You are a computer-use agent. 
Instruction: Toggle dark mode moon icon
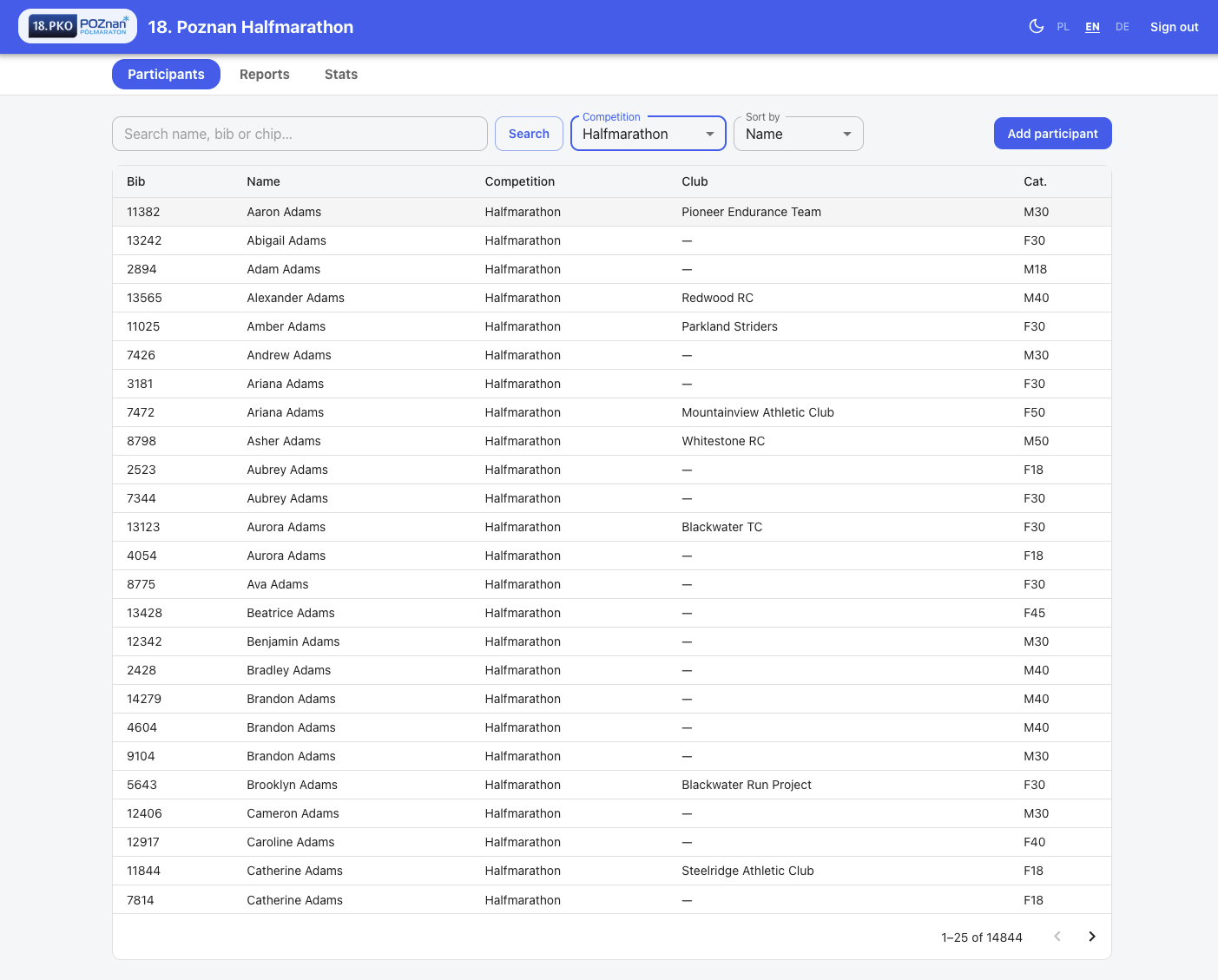[1036, 27]
